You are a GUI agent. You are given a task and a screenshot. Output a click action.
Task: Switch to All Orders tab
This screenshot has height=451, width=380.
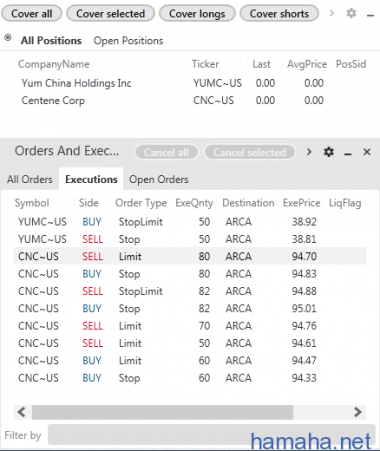30,179
